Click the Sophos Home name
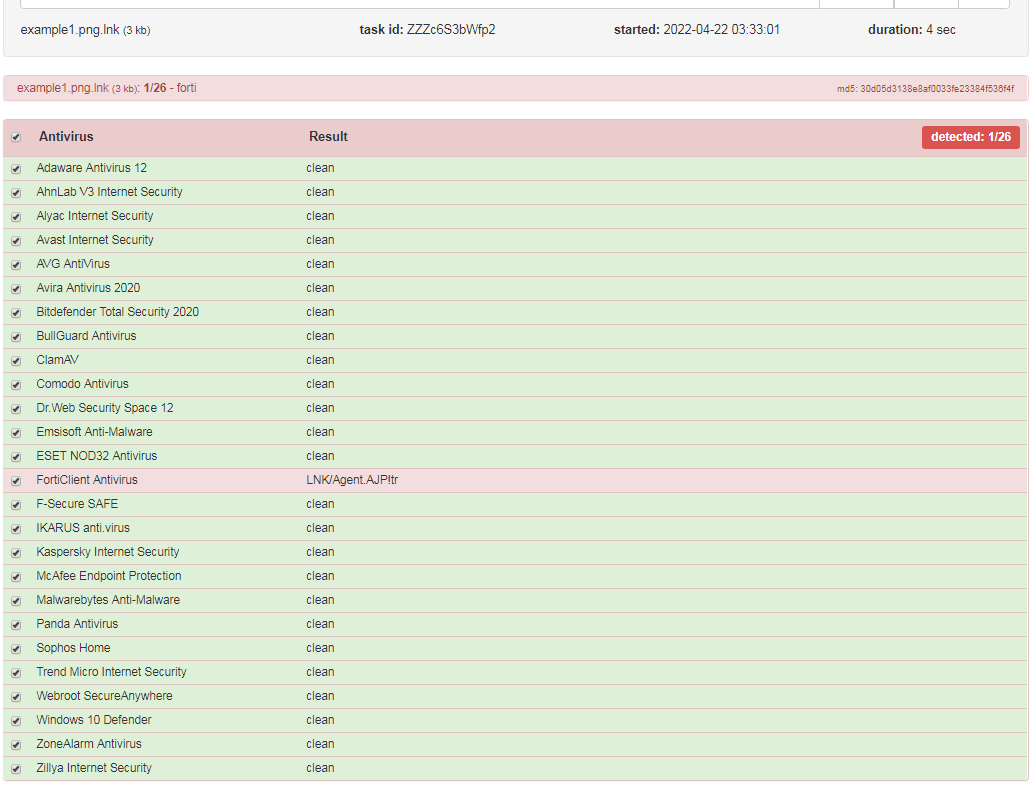 coord(73,648)
